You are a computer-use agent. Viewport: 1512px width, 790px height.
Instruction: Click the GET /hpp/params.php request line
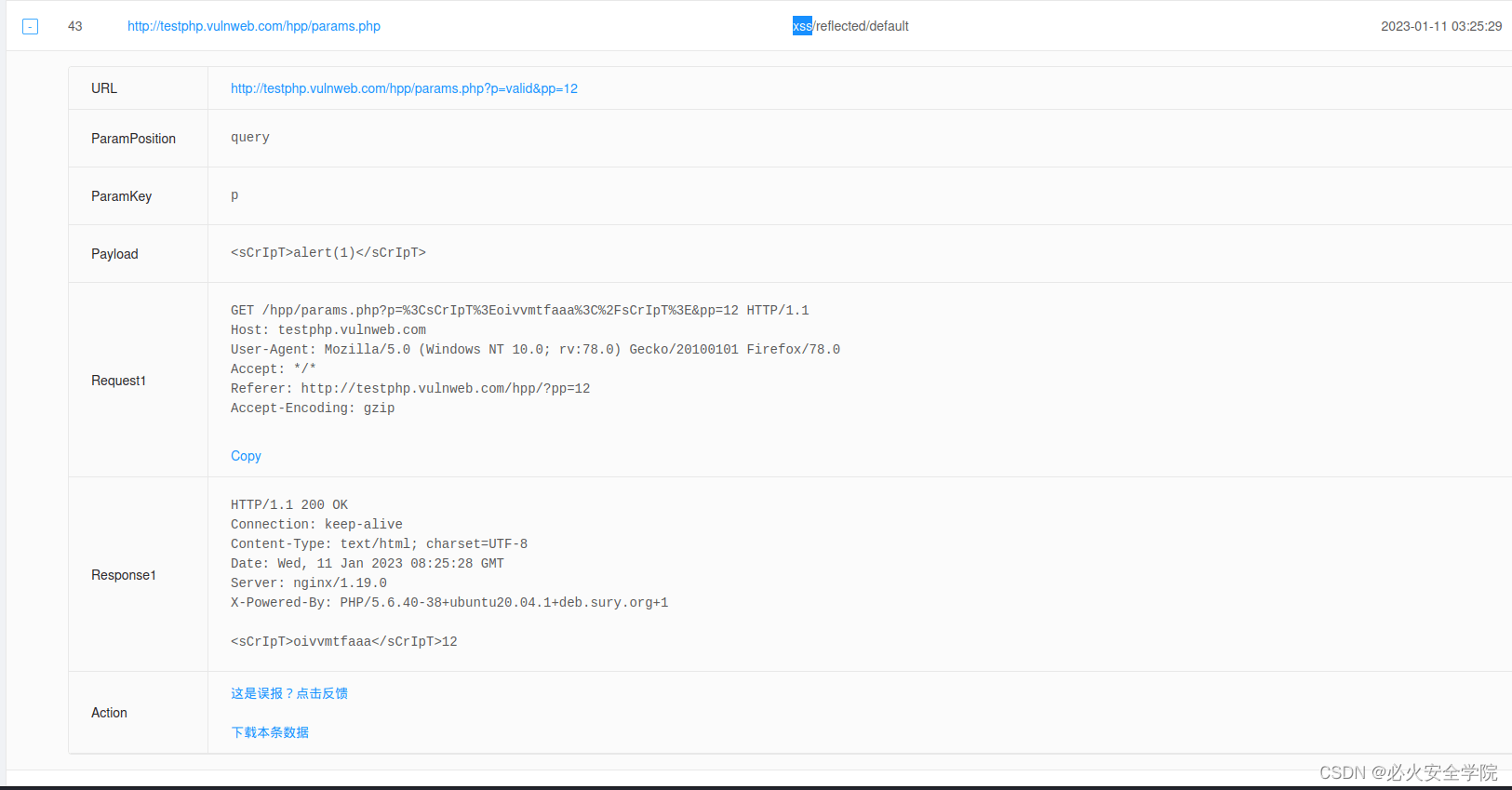coord(520,311)
